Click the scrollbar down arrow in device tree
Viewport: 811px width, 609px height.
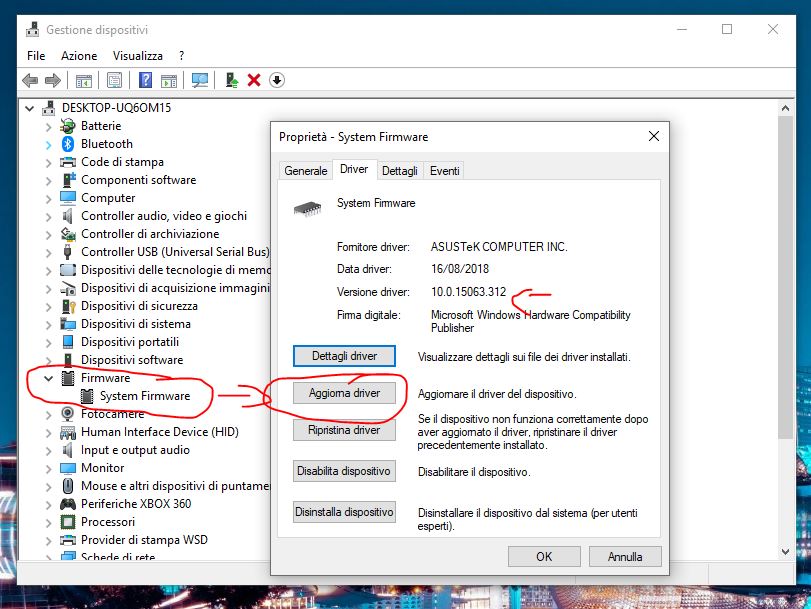(x=785, y=552)
